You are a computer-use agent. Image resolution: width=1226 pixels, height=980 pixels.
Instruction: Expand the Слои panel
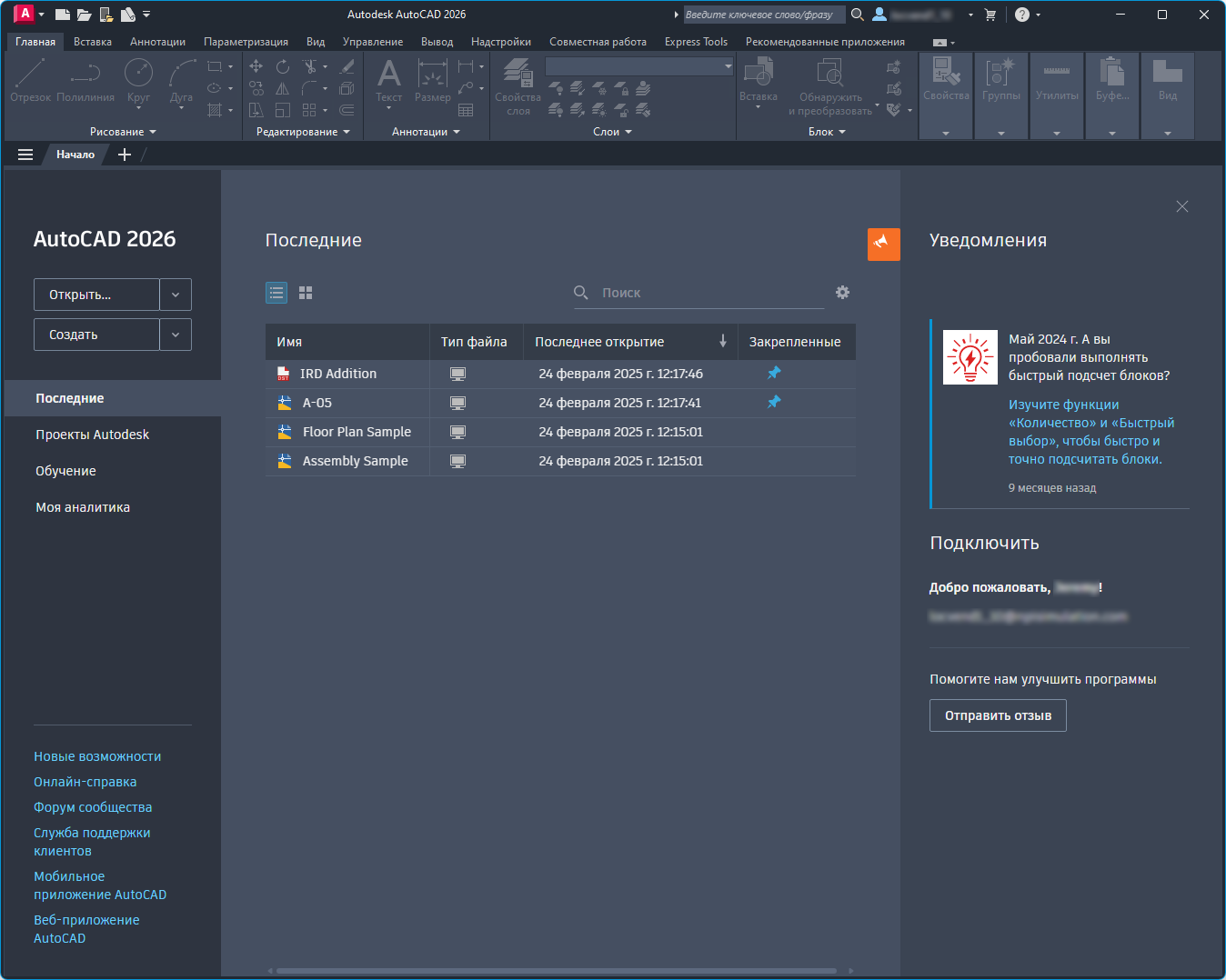[613, 132]
